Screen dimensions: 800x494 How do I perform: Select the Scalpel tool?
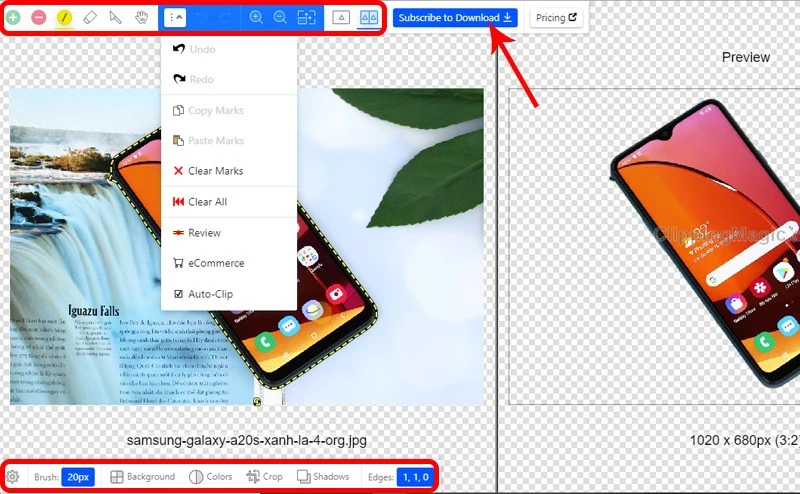point(116,17)
